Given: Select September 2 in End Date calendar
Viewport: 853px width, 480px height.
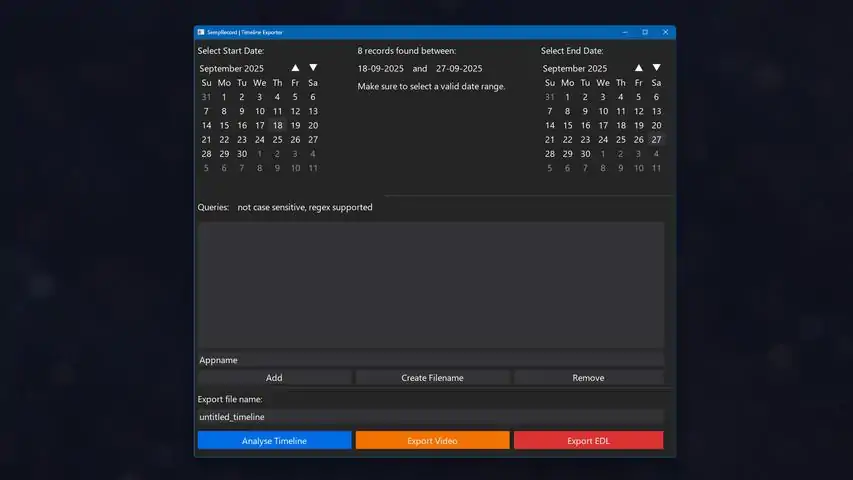Looking at the screenshot, I should [585, 97].
